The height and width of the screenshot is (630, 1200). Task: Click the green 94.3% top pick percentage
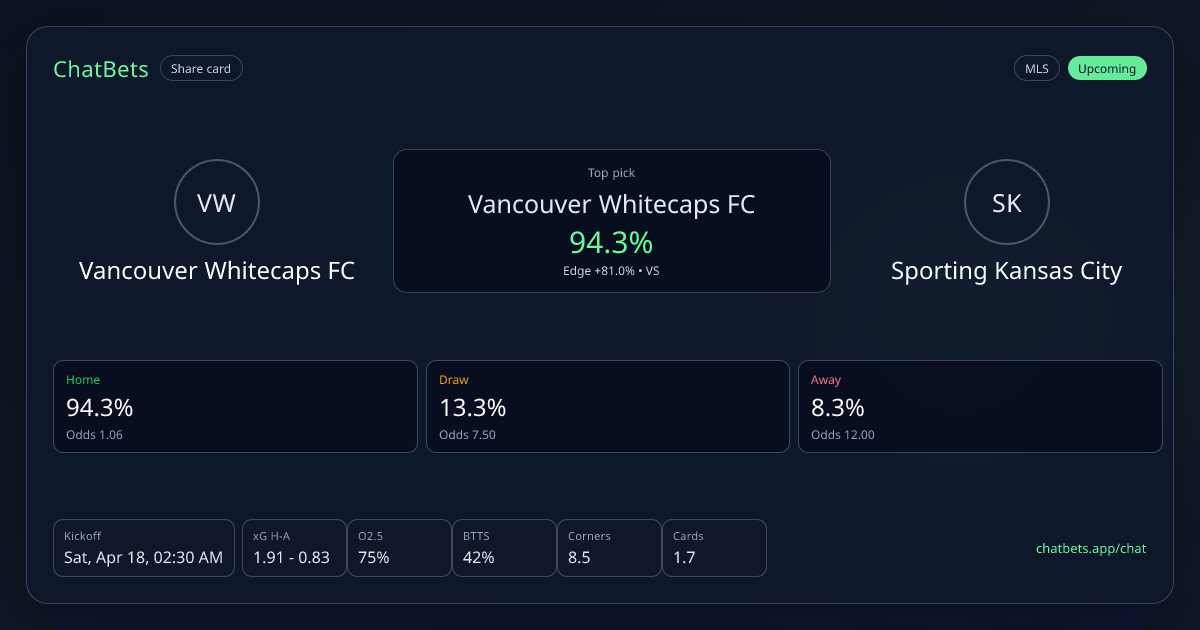611,242
